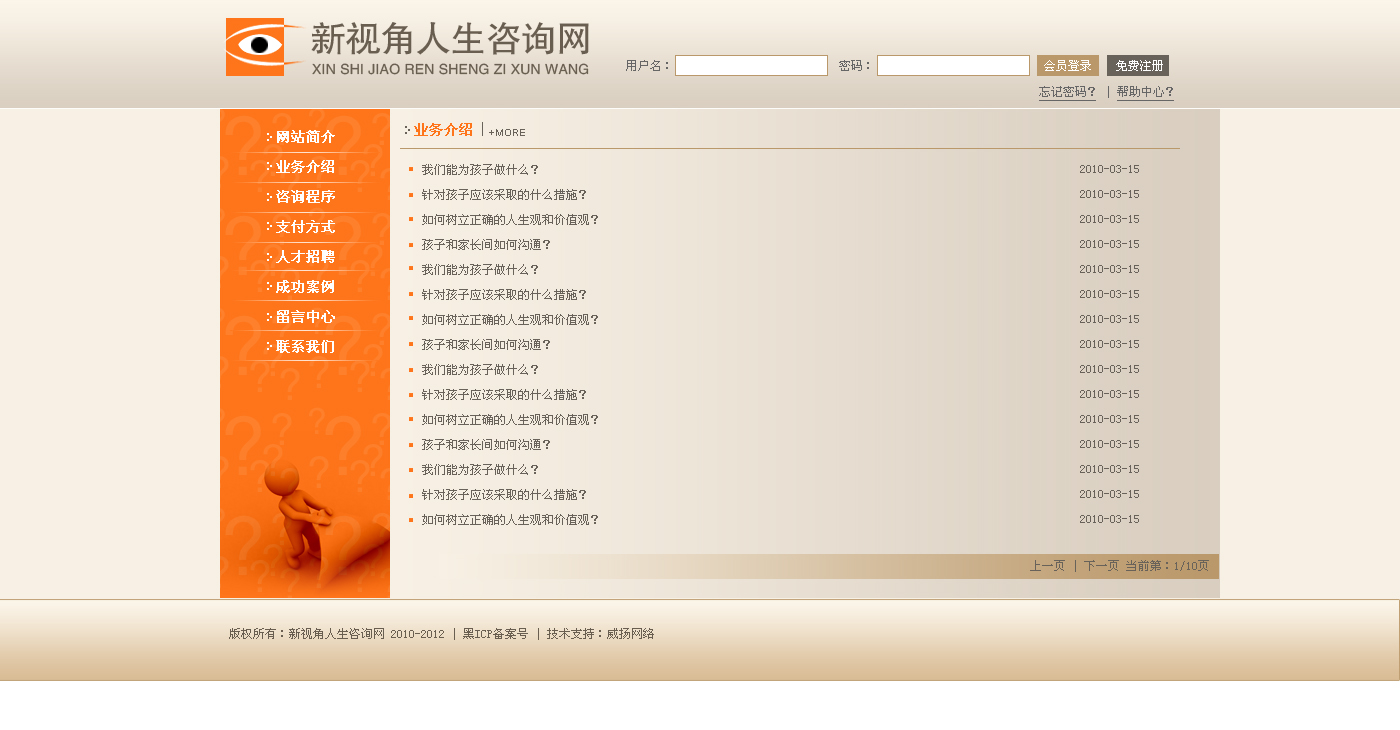Open 支付方式 sidebar item
Screen dimensions: 1400x730
click(305, 227)
